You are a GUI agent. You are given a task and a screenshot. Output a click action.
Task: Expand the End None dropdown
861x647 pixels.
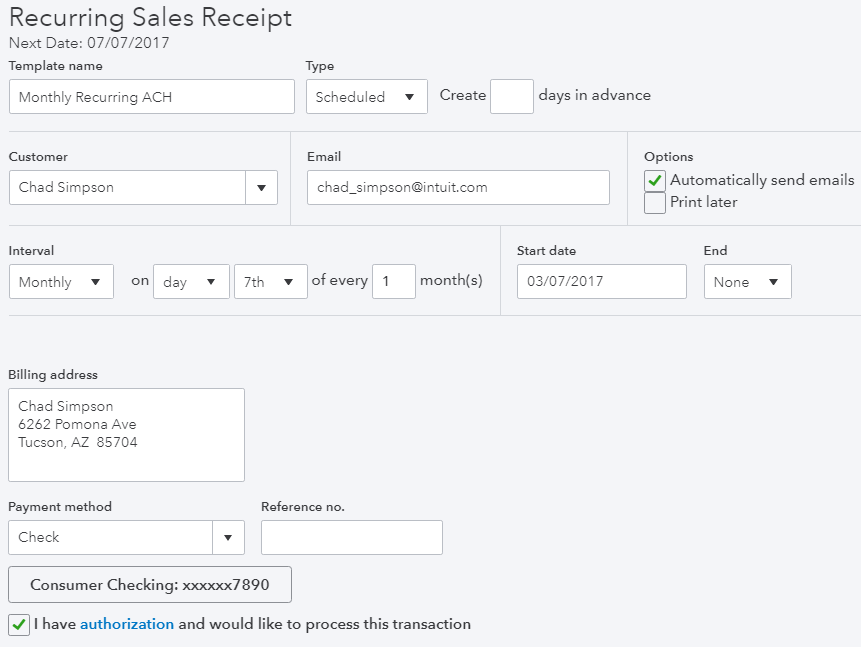[x=747, y=282]
